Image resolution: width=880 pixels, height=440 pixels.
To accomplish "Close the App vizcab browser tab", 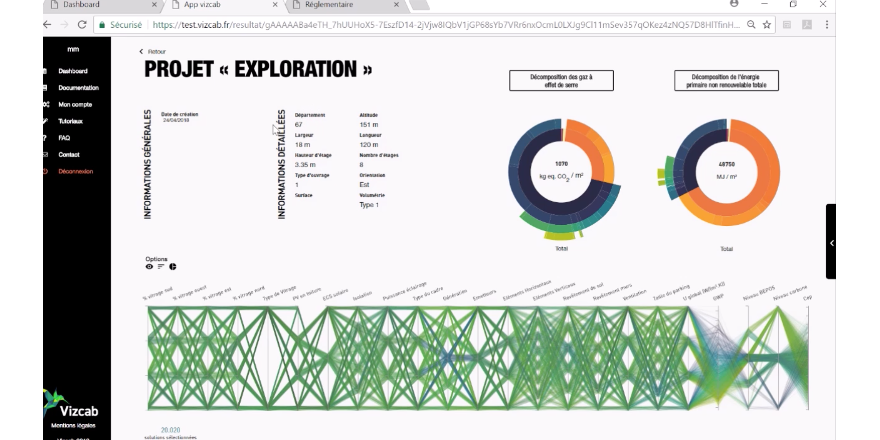I will click(x=275, y=4).
